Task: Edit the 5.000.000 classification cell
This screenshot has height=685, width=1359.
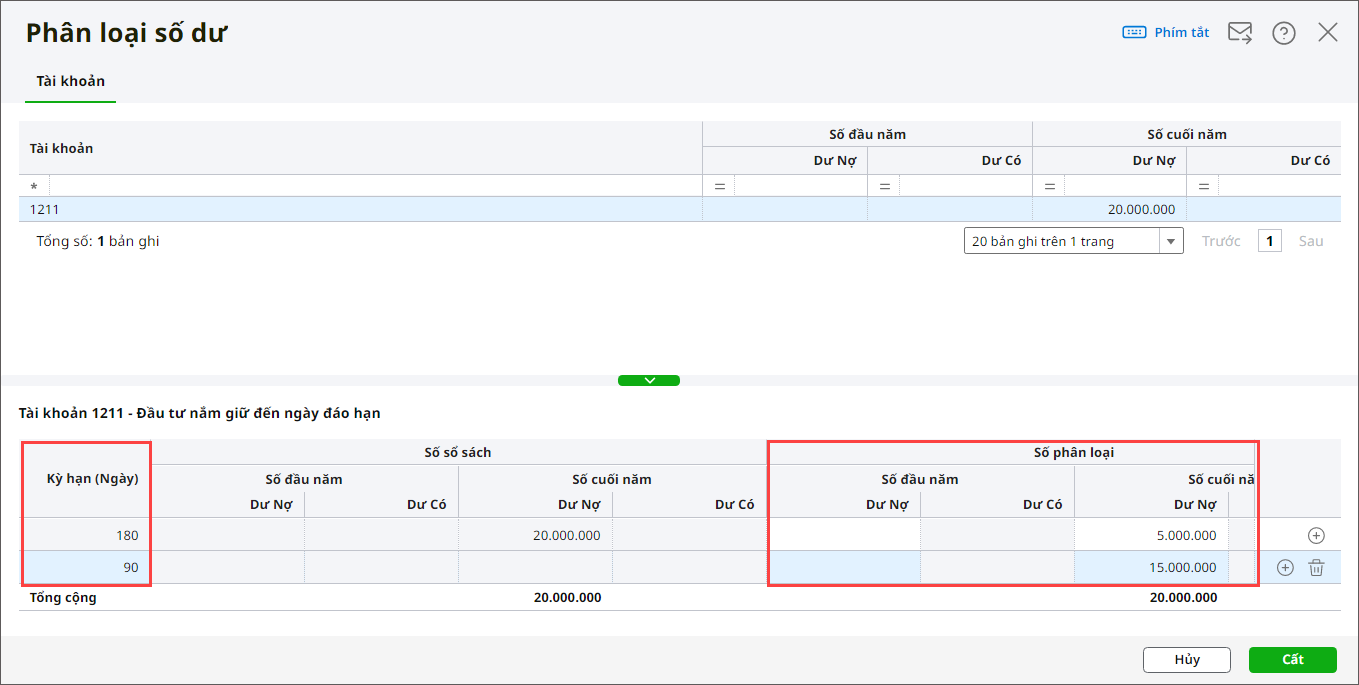Action: coord(1151,535)
